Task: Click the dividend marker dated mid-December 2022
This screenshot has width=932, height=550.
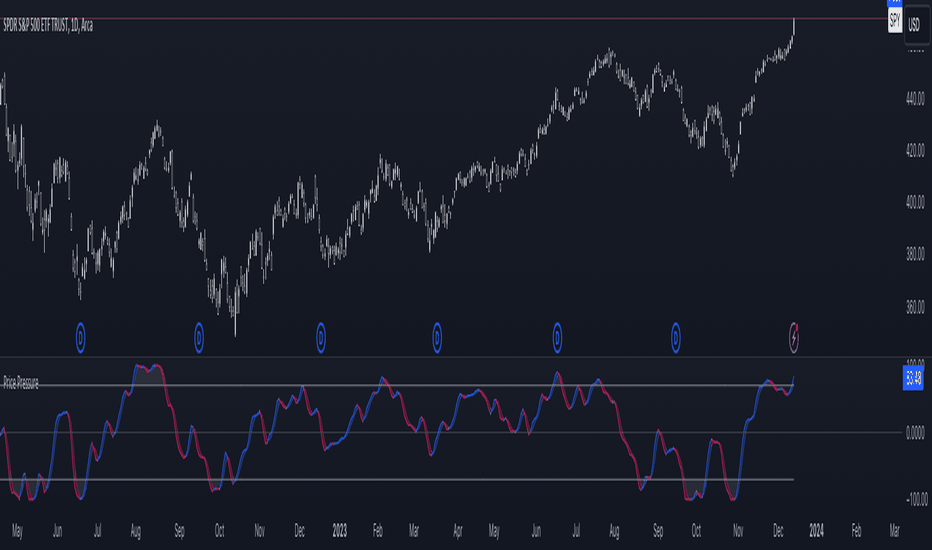Action: point(320,338)
